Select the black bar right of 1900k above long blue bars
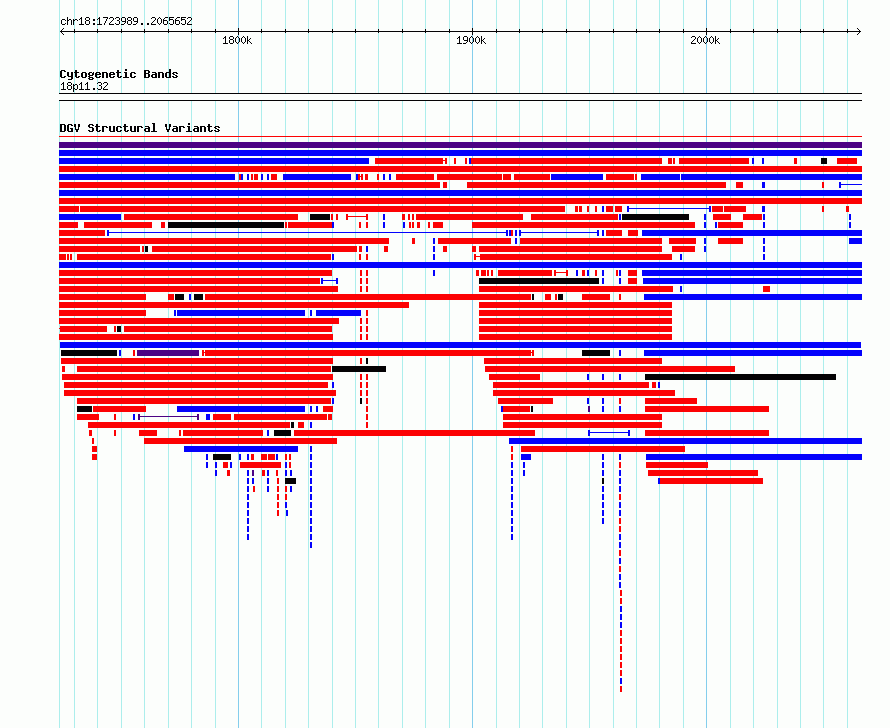 point(656,217)
